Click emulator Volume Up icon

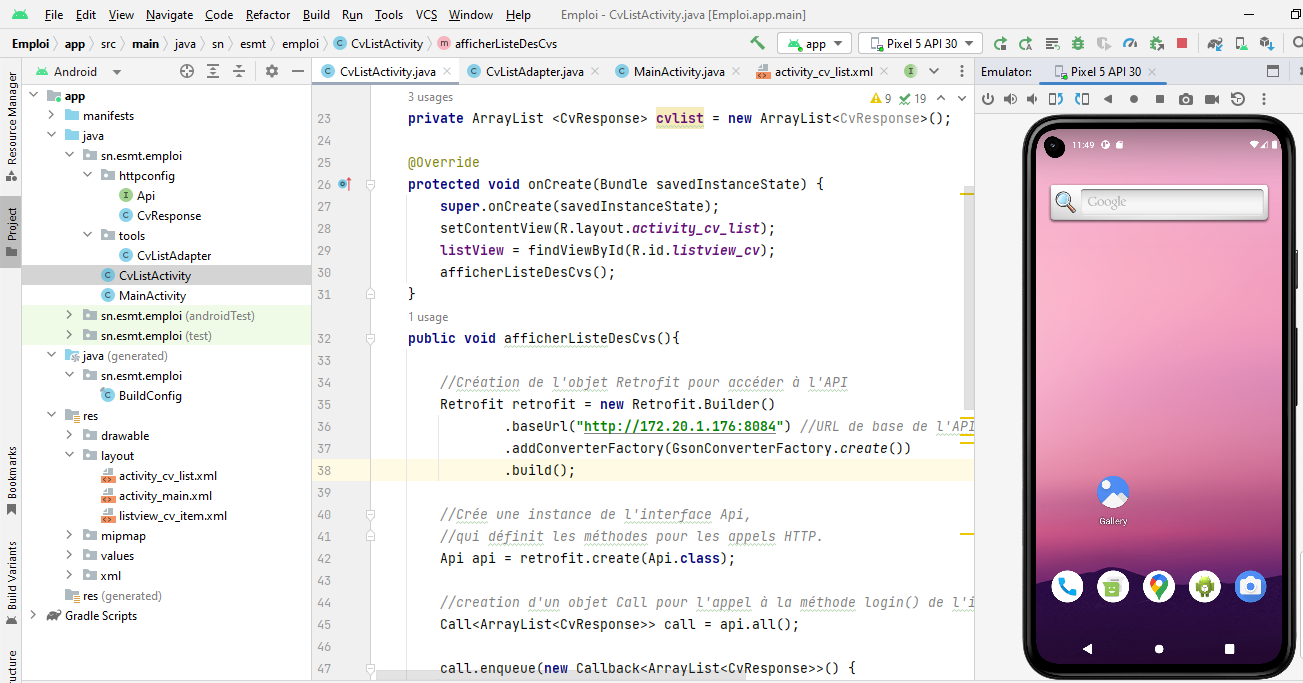click(x=1010, y=99)
